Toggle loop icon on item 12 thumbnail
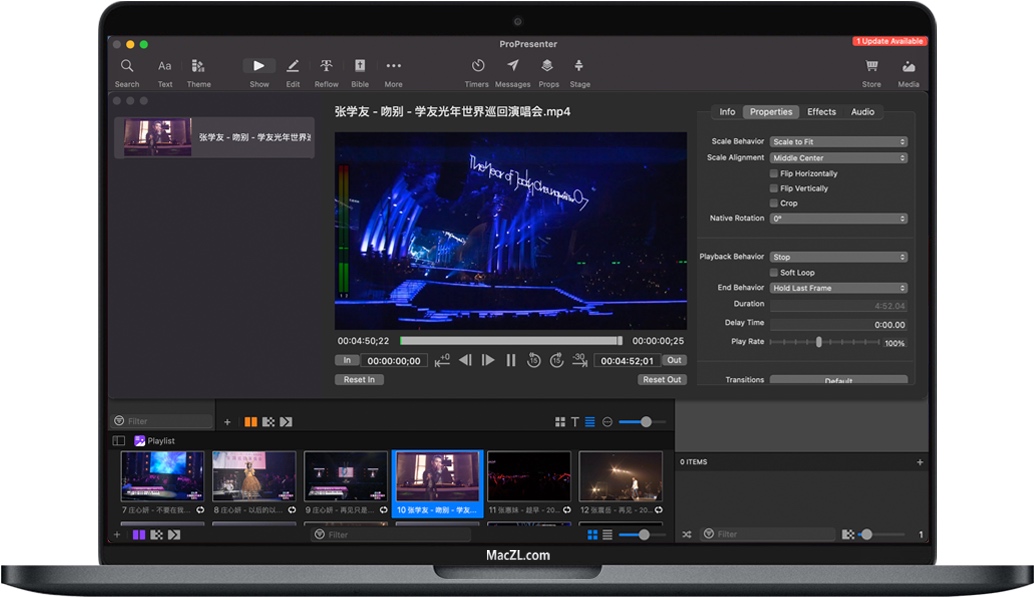This screenshot has width=1034, height=597. 658,510
